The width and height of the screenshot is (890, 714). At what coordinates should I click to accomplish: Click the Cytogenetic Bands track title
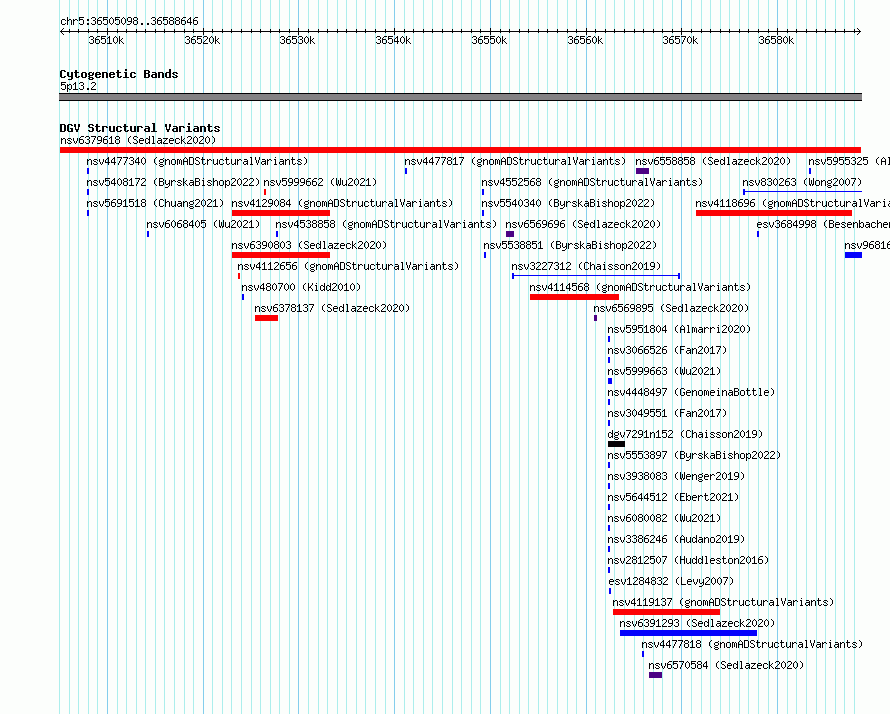tap(119, 74)
